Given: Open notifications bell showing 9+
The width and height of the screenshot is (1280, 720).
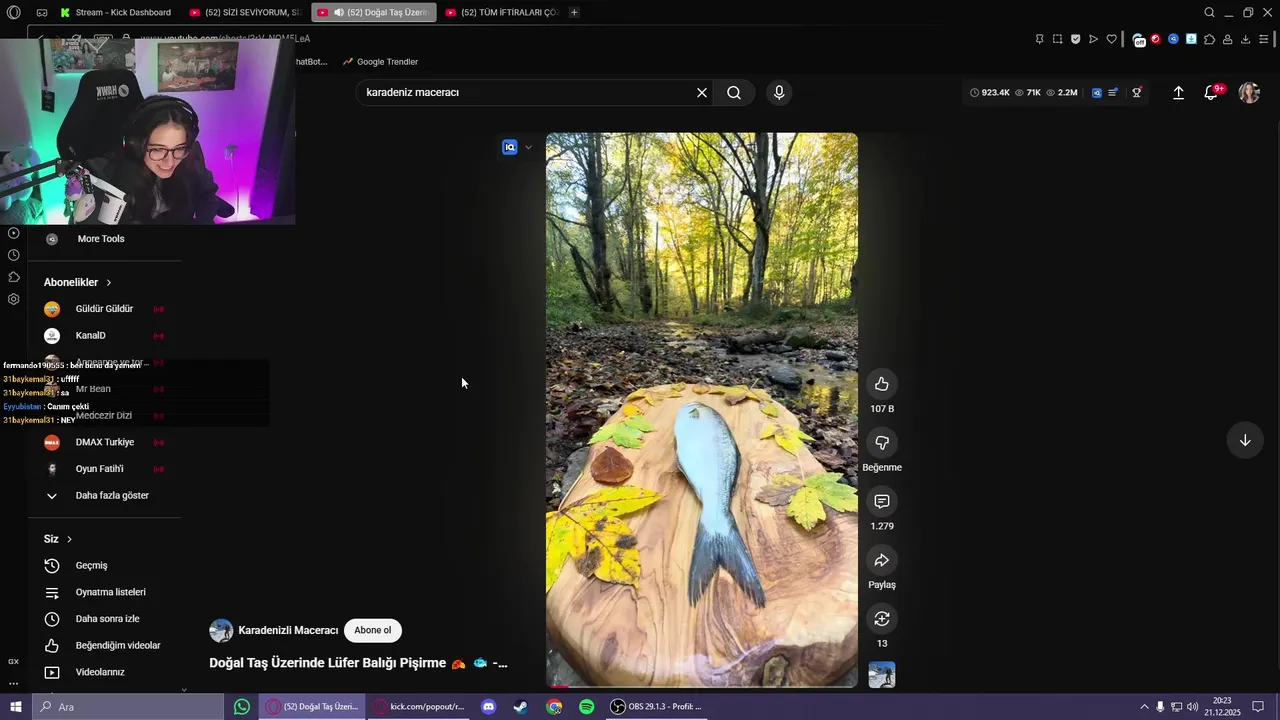Looking at the screenshot, I should click(1211, 92).
